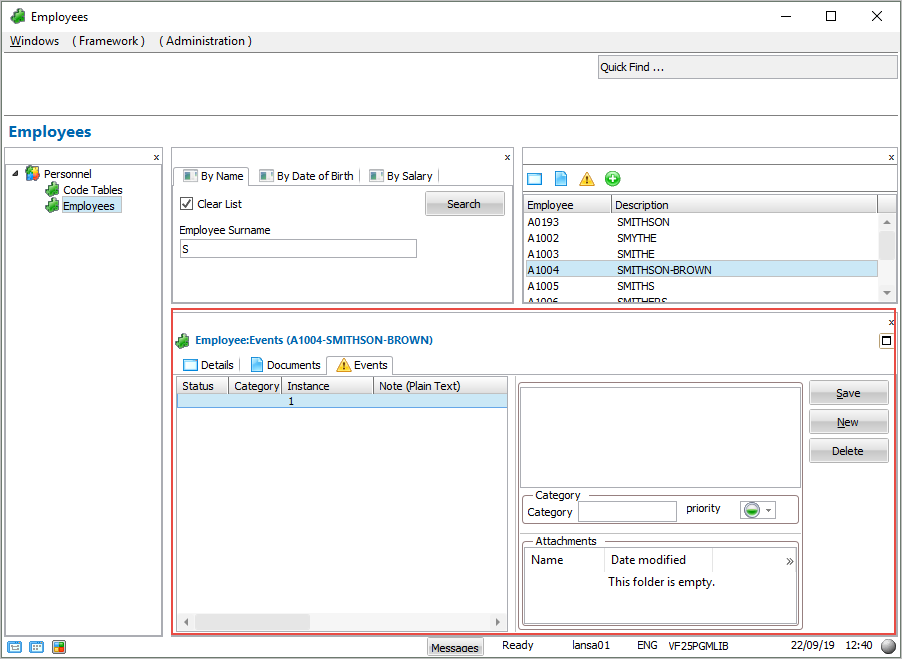
Task: Switch to the By Date of Birth tab
Action: pos(306,176)
